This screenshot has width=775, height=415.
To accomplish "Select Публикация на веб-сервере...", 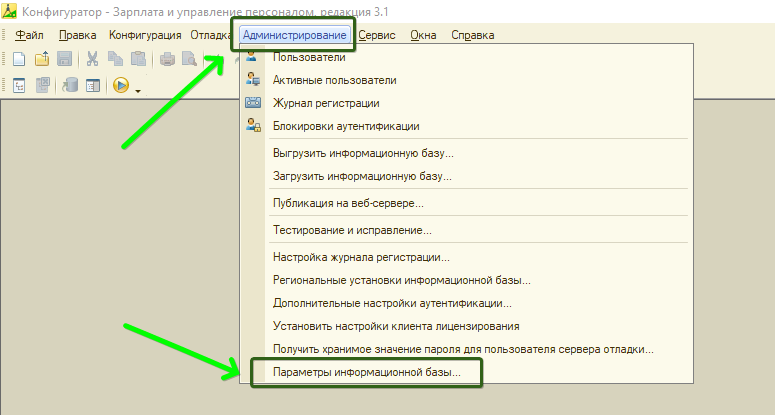I will (x=466, y=203).
